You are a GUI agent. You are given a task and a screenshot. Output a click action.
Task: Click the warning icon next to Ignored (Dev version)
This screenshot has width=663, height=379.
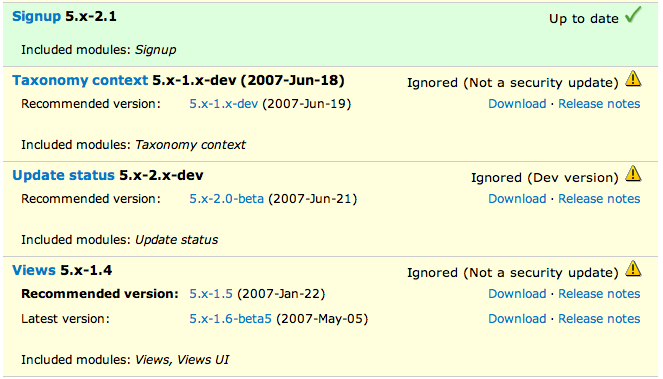click(633, 173)
